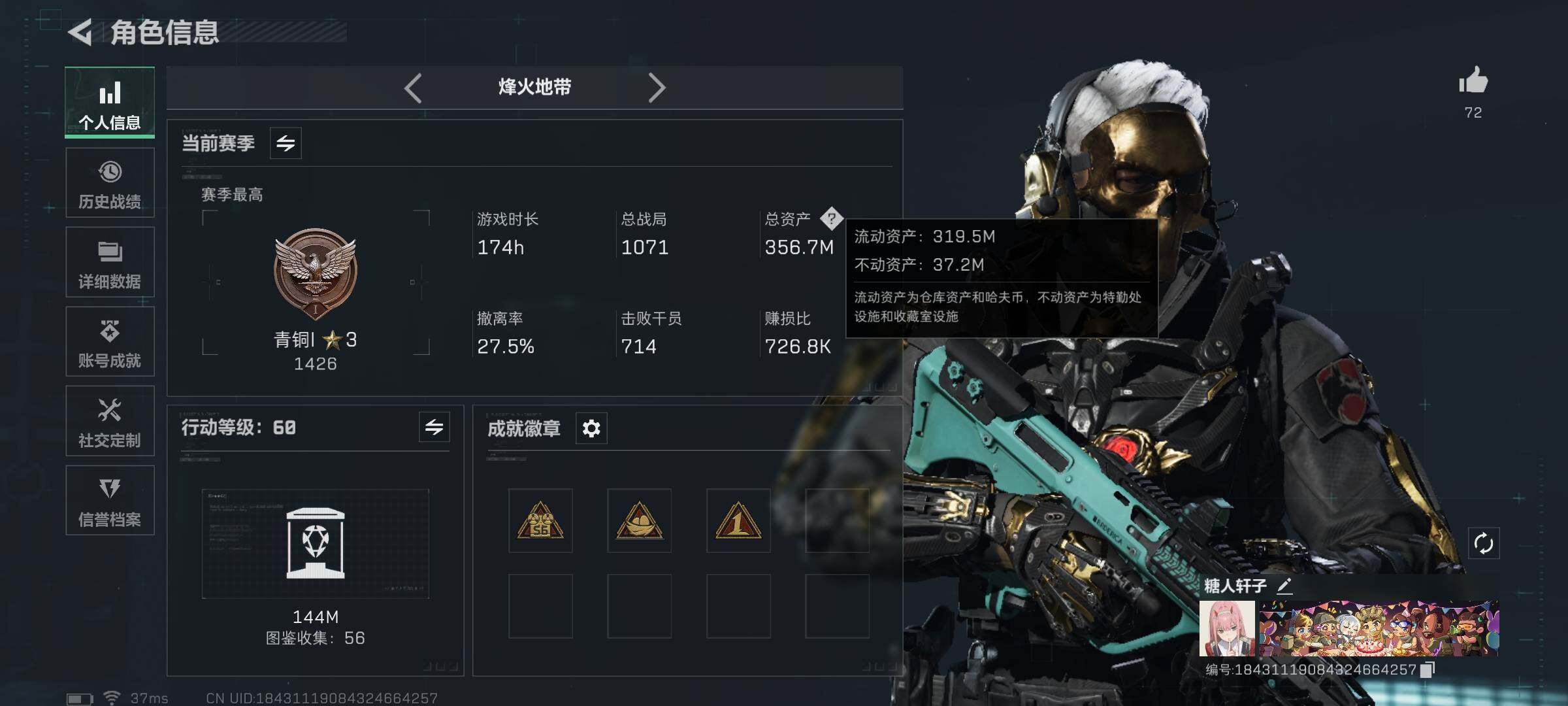
Task: Give a thumbs-up like to the profile
Action: coord(1473,81)
